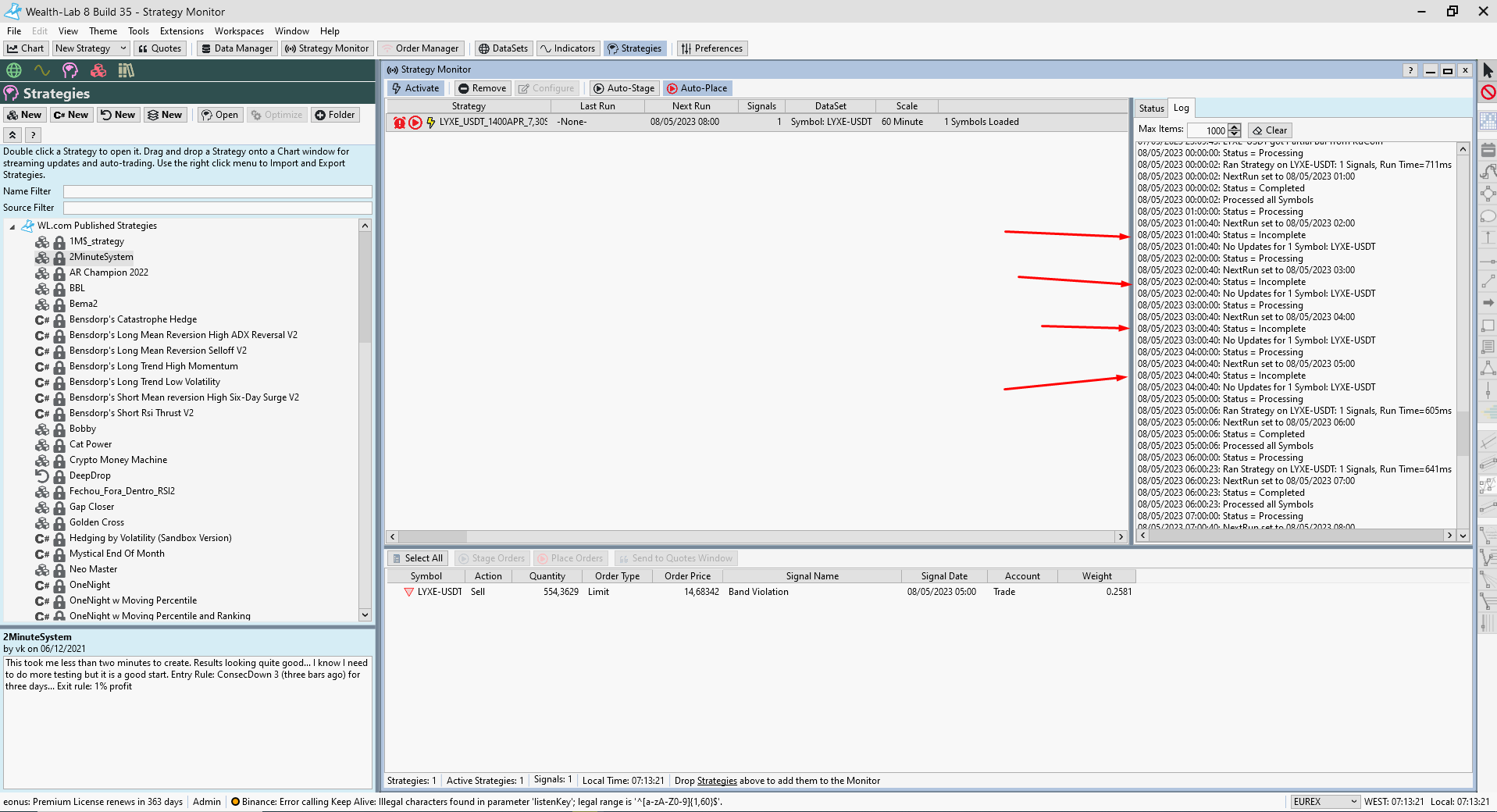Click the Indicators wave icon in left panel
This screenshot has width=1497, height=812.
(42, 70)
